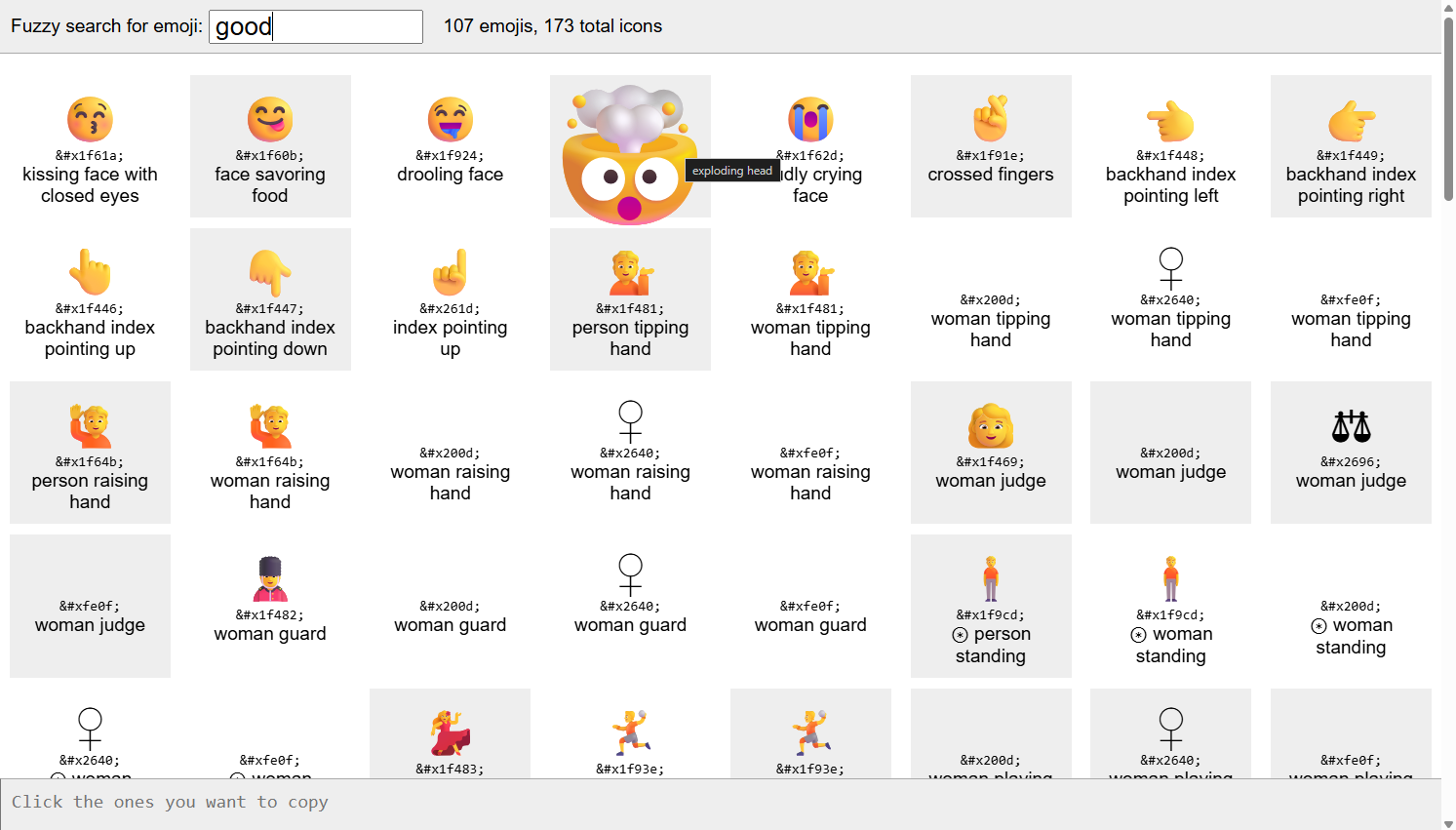Select woman raising hand card coded &#x200d;
This screenshot has height=830, width=1456.
pos(450,453)
